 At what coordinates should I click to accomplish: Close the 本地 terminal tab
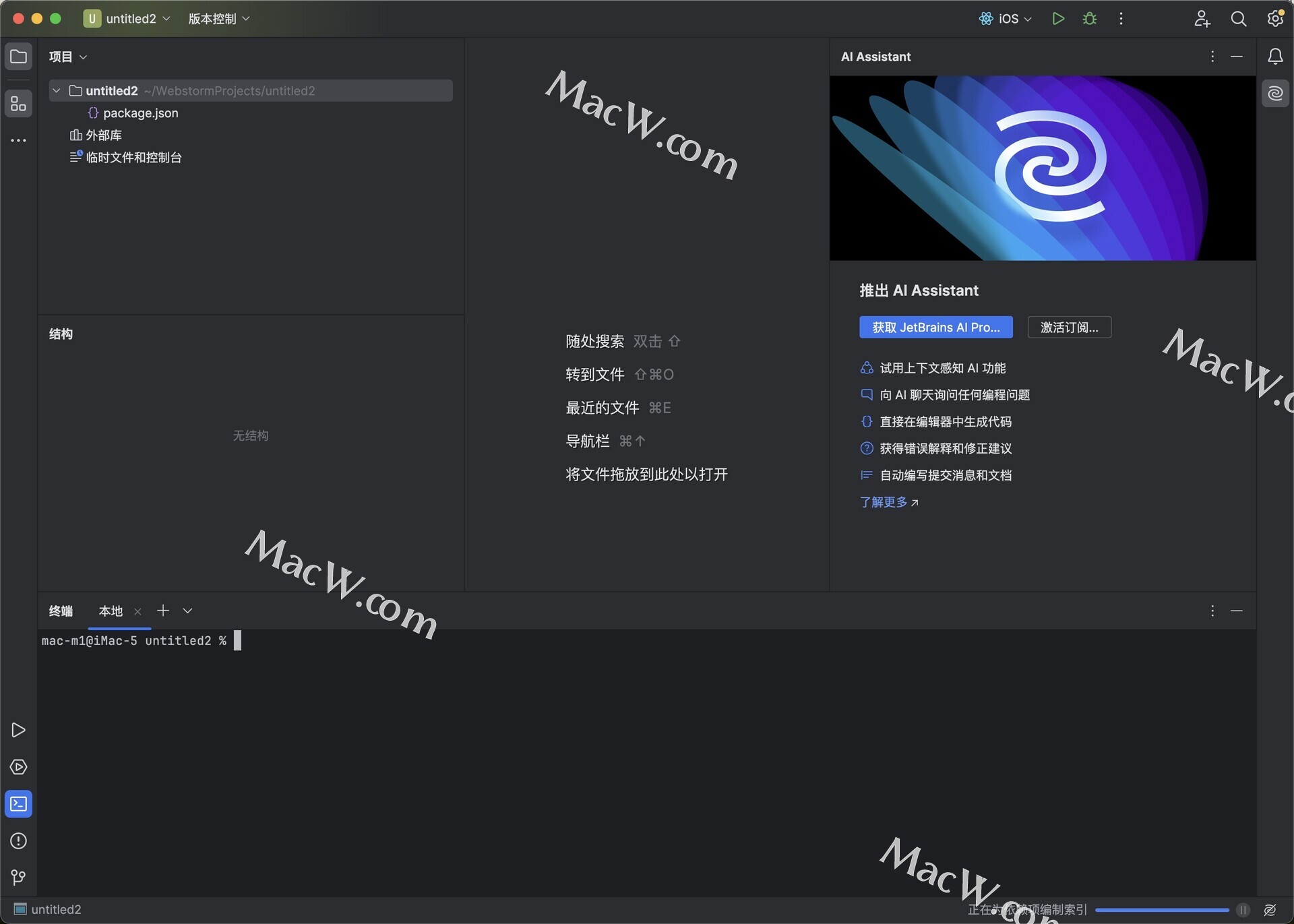pos(137,611)
